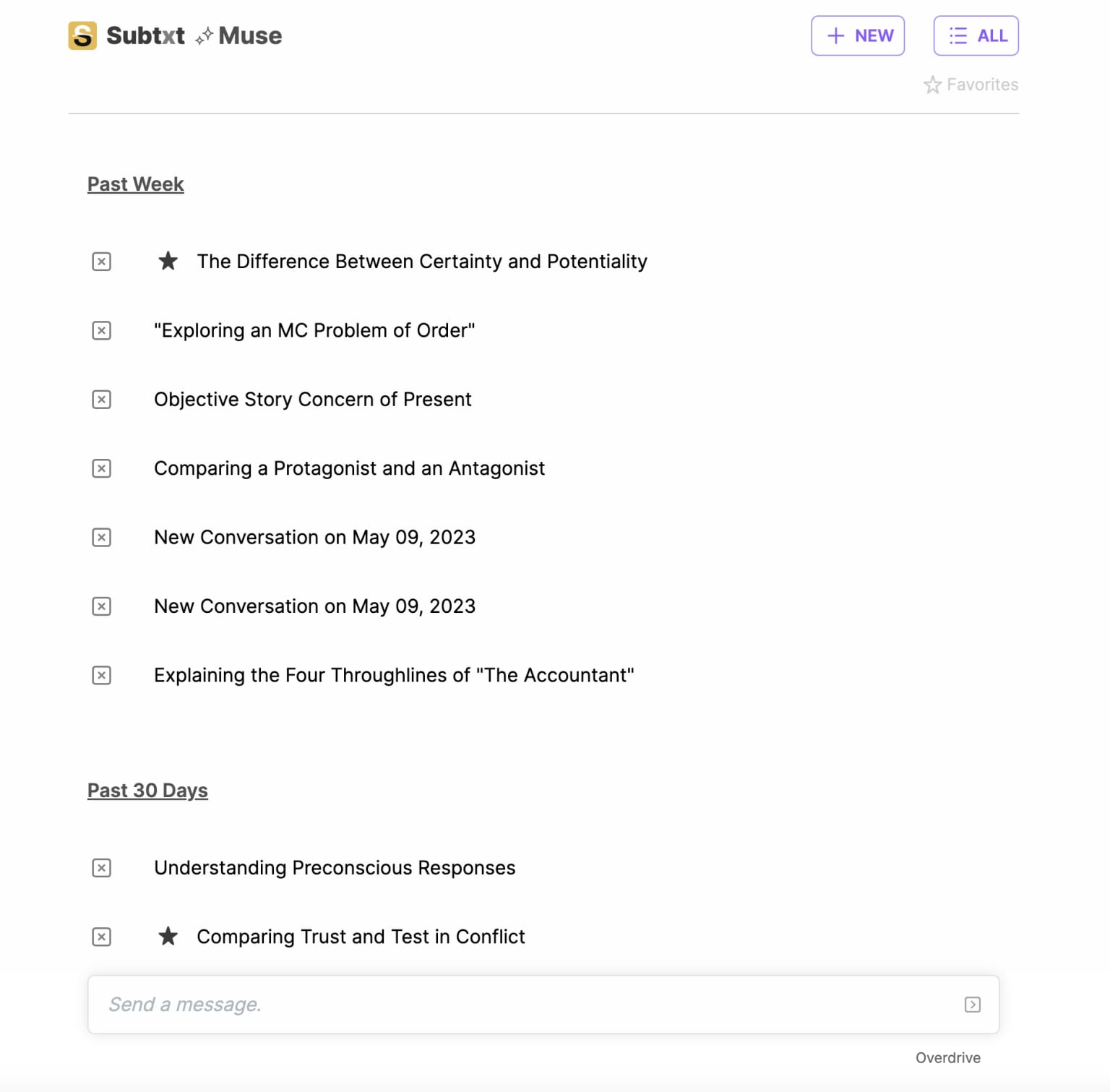Focus the Send a message input field
Screen dimensions: 1110x1092
pos(543,1005)
